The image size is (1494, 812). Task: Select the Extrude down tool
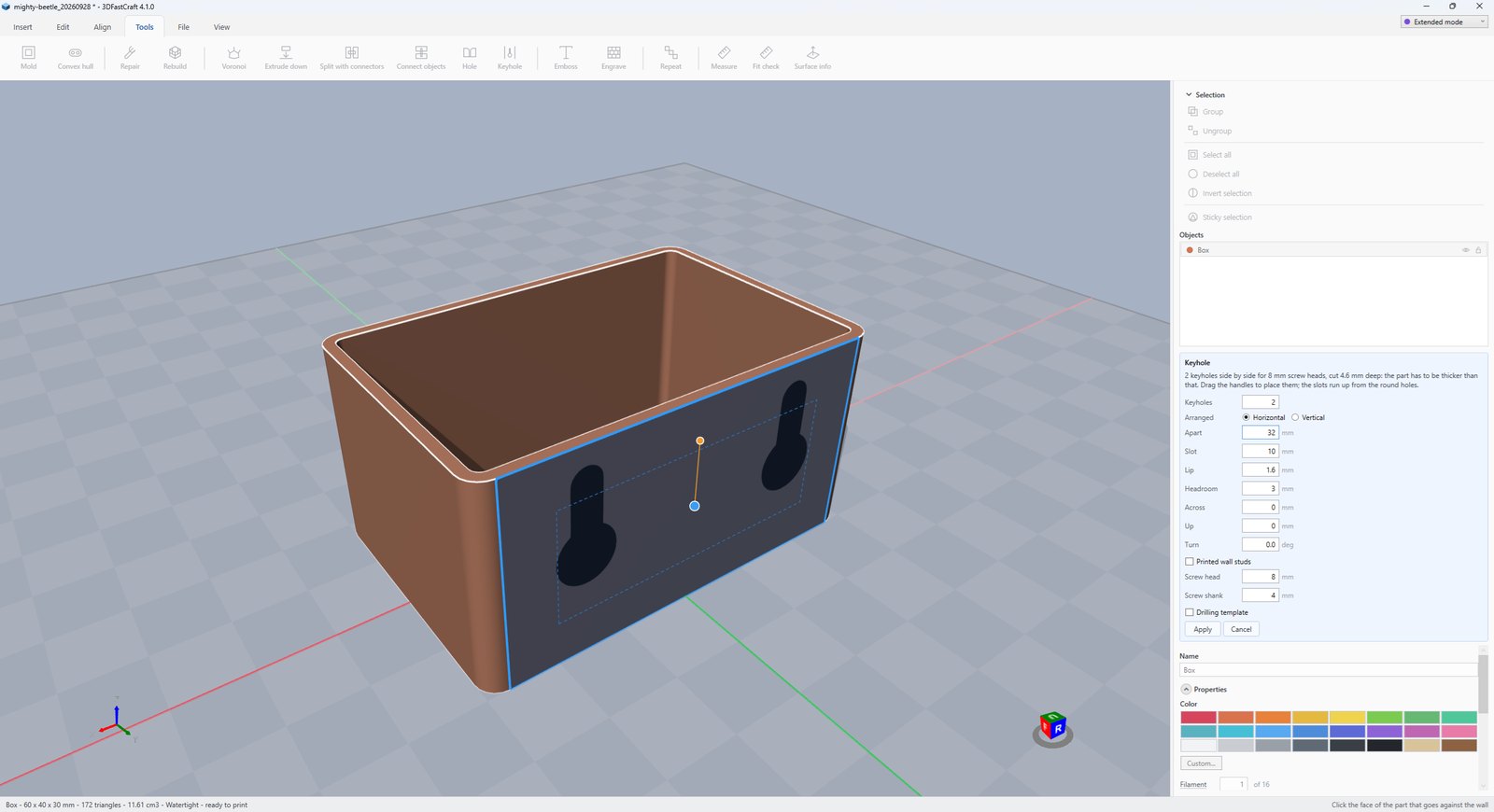tap(286, 58)
